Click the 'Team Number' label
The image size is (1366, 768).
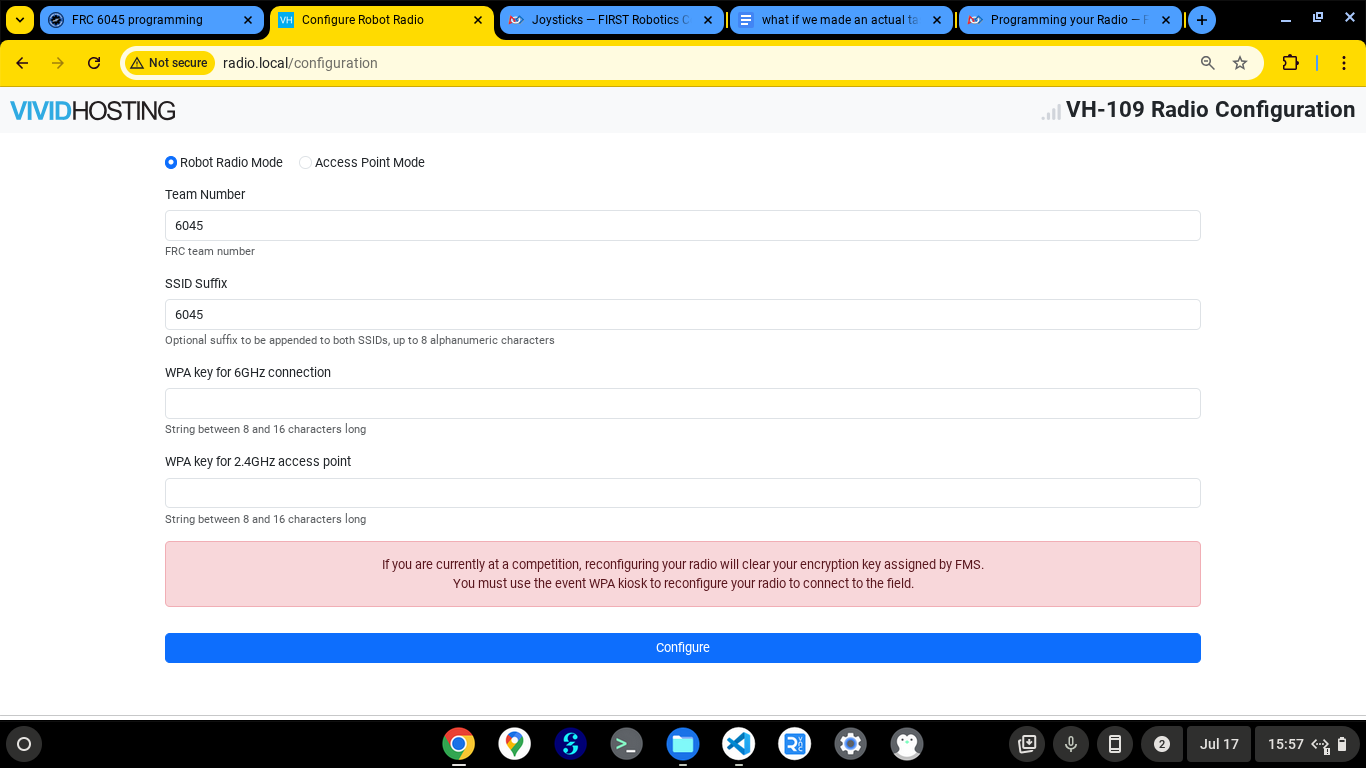pyautogui.click(x=205, y=195)
